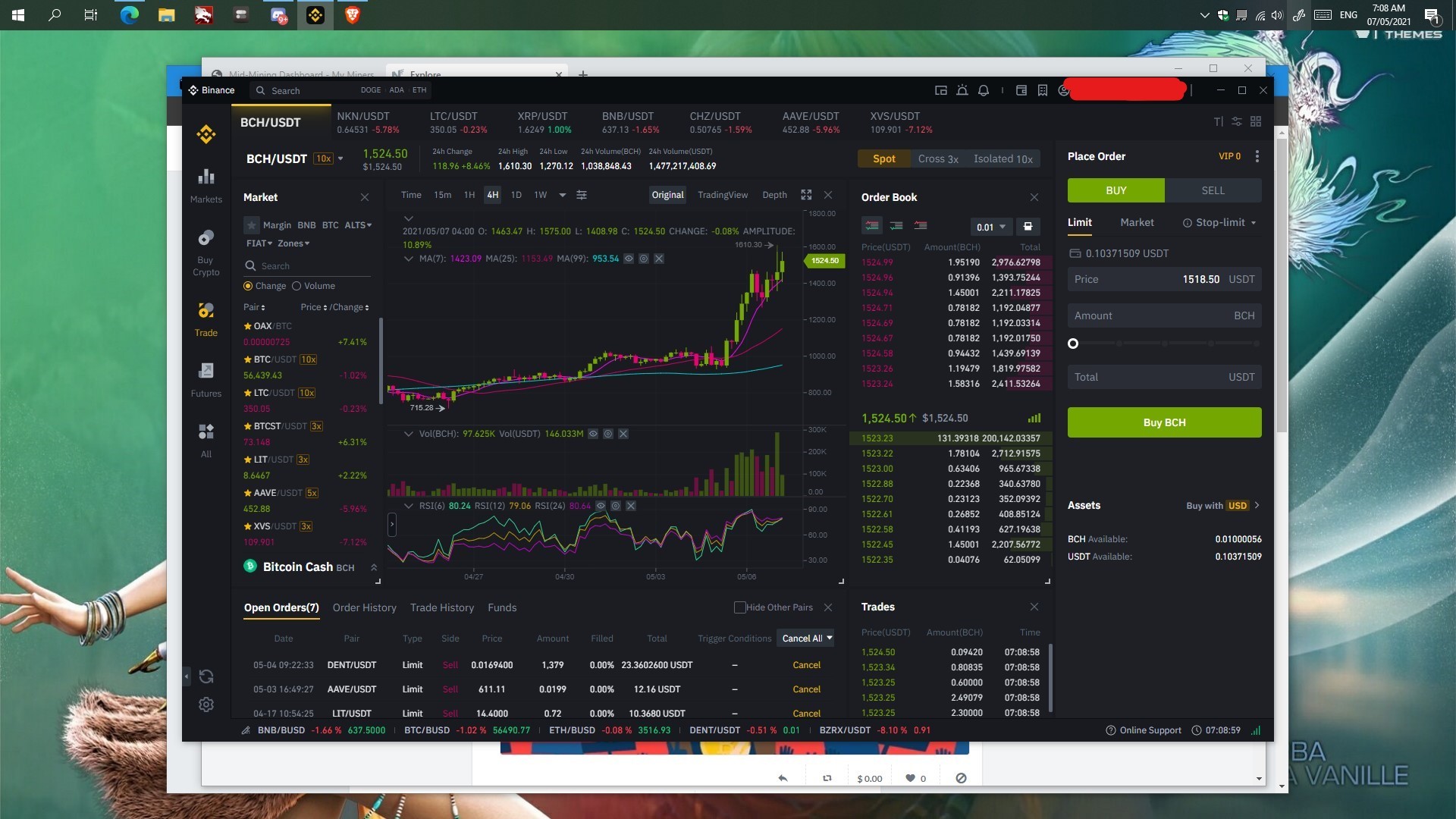This screenshot has height=819, width=1456.
Task: Expand the chart to fullscreen
Action: (806, 195)
